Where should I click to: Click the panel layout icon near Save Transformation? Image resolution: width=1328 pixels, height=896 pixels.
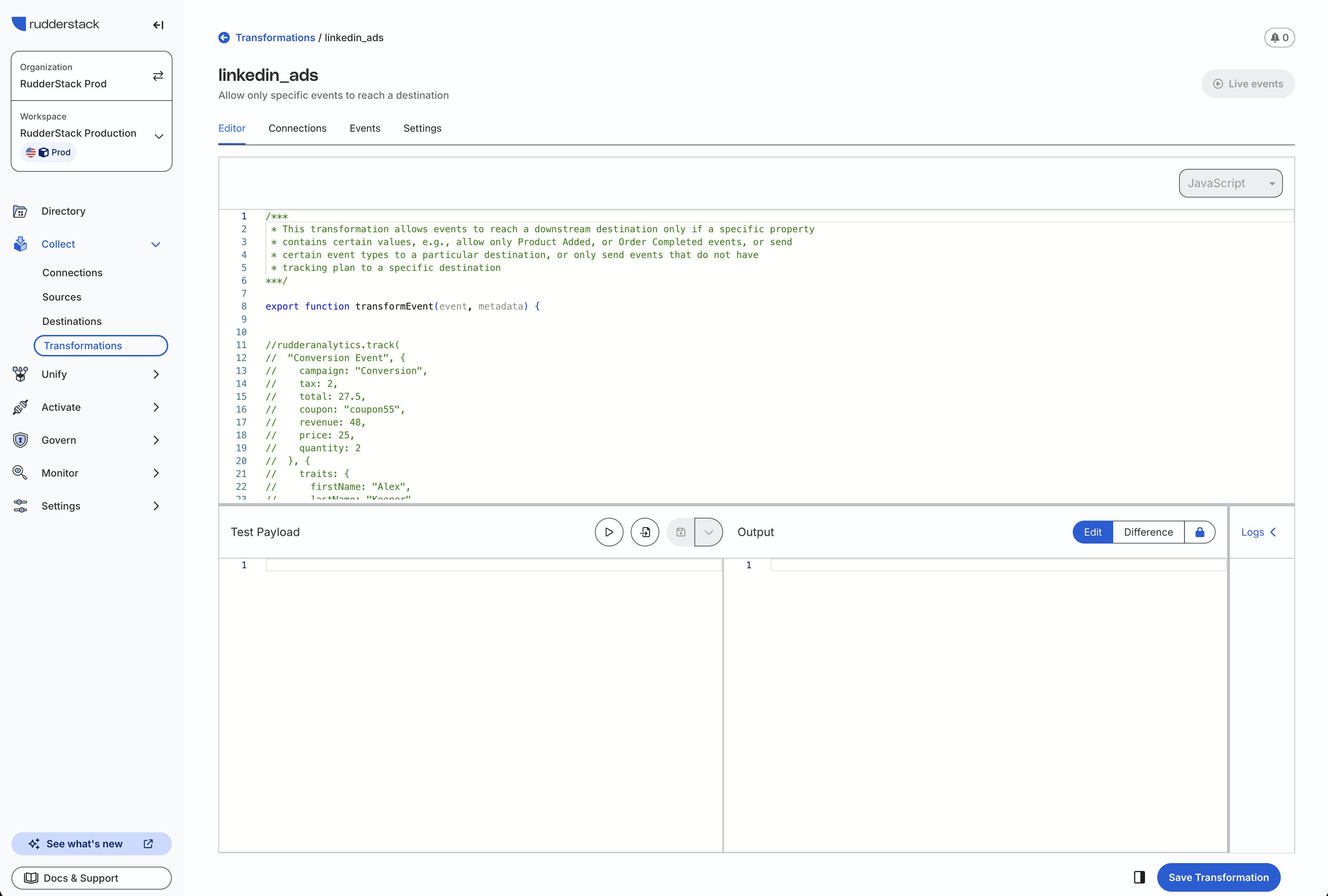tap(1138, 877)
